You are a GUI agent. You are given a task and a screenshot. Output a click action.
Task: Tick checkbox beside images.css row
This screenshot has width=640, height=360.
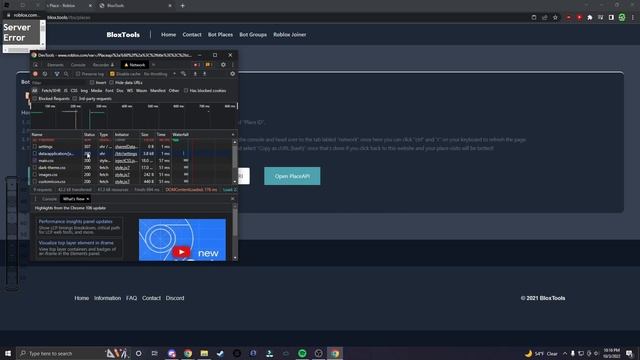click(35, 175)
